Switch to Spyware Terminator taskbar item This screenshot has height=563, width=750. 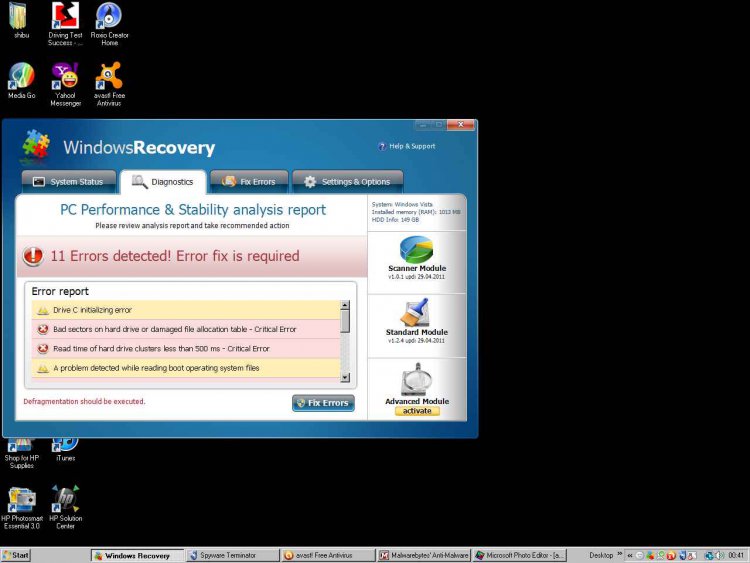233,555
